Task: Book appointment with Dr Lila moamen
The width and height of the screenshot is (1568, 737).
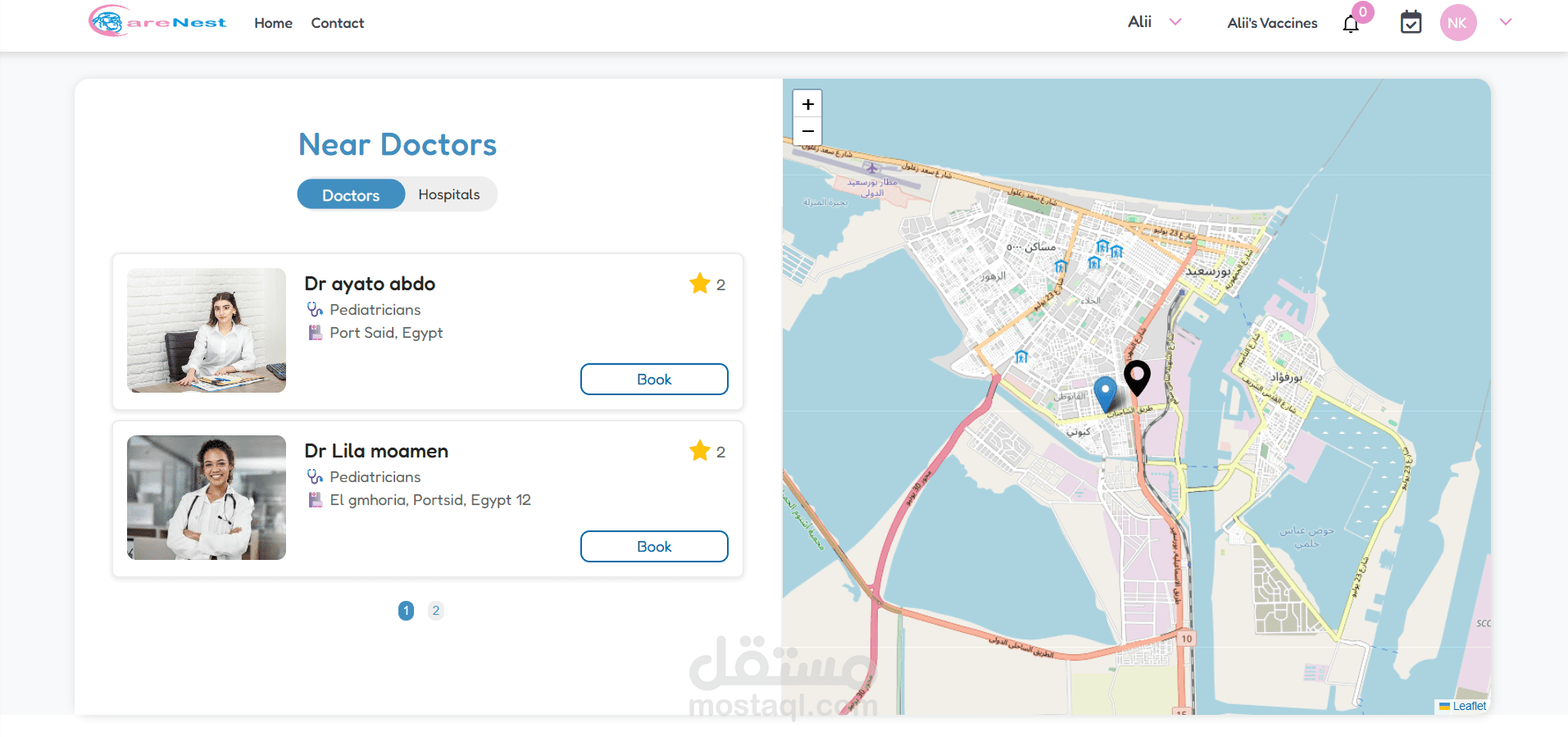Action: [654, 546]
